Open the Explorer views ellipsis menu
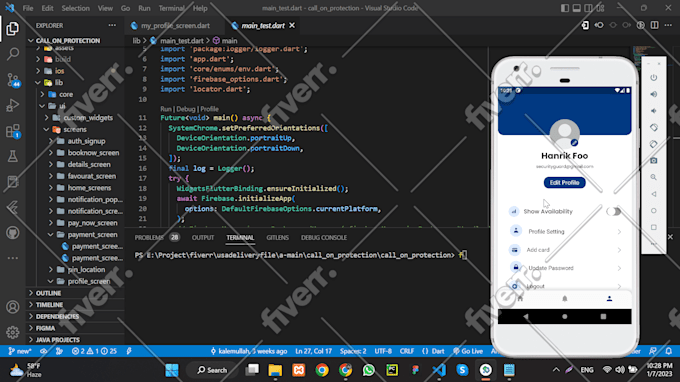This screenshot has width=680, height=382. coord(112,26)
